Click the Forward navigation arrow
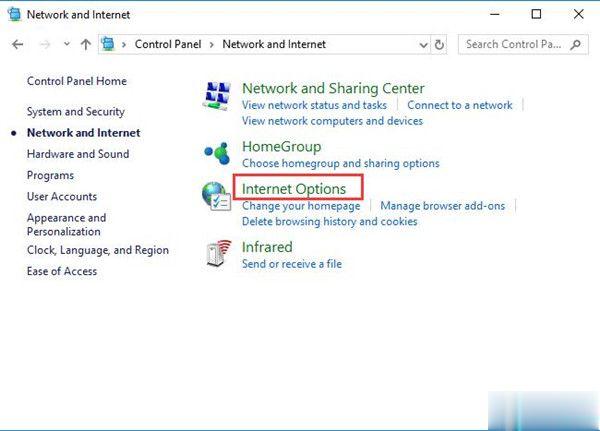Viewport: 600px width, 431px height. coord(45,45)
